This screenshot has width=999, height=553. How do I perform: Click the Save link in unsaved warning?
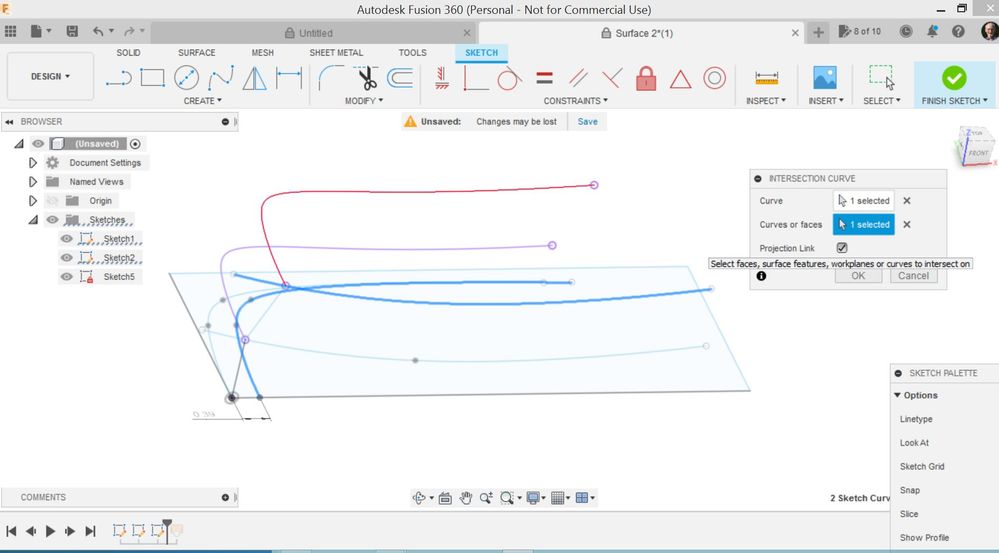pos(587,122)
